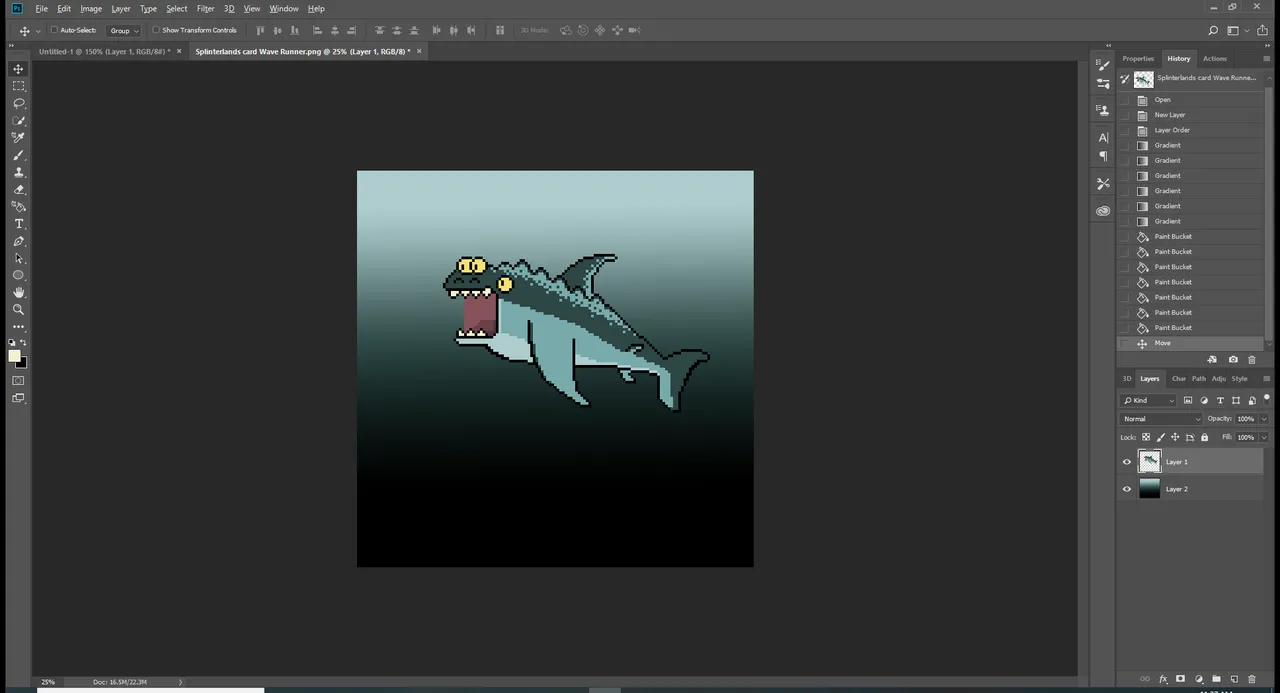The width and height of the screenshot is (1280, 693).
Task: Open the Layers panel flyout menu
Action: (1267, 379)
